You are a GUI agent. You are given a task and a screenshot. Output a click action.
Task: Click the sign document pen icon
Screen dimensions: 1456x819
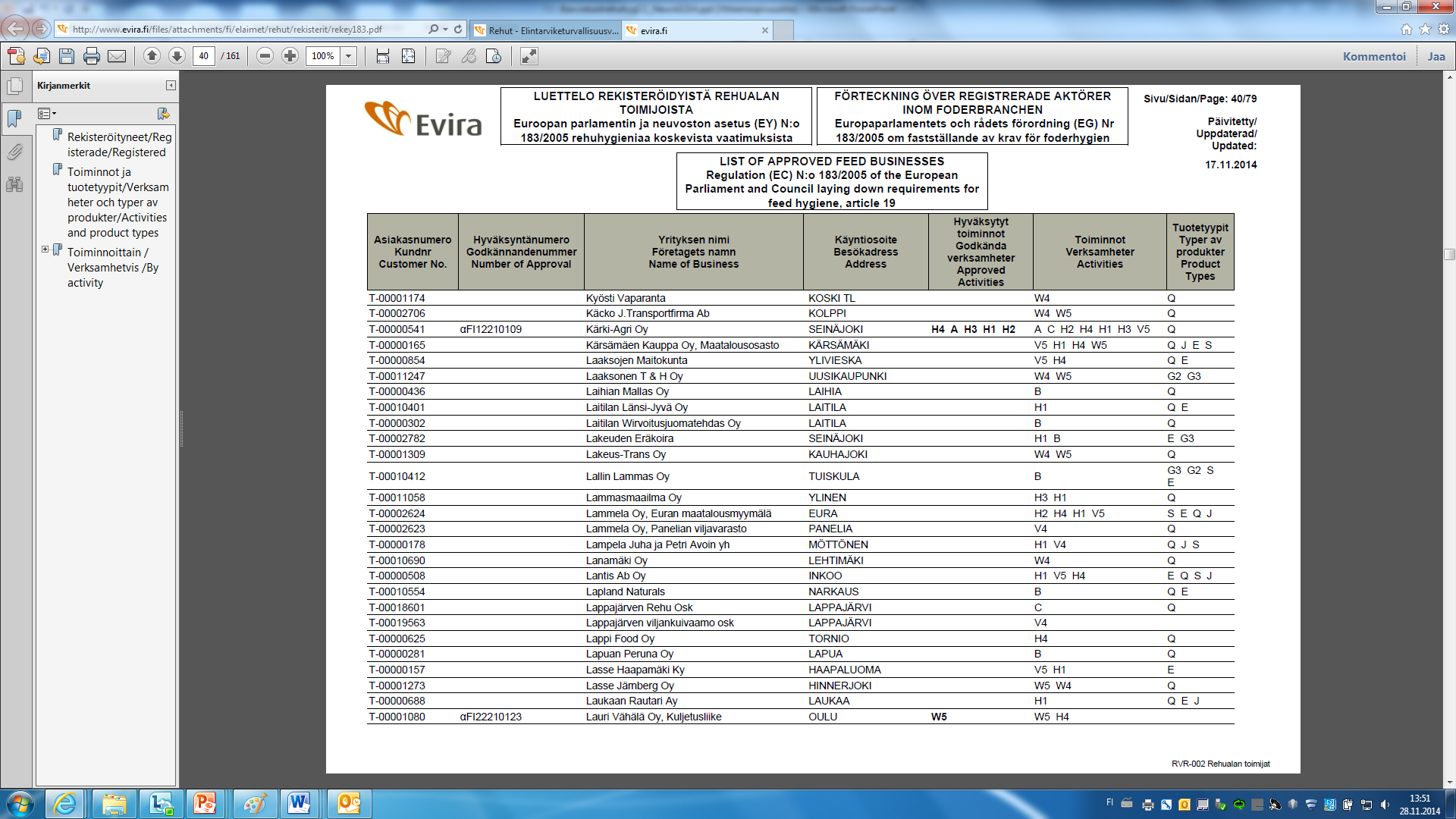coord(469,56)
